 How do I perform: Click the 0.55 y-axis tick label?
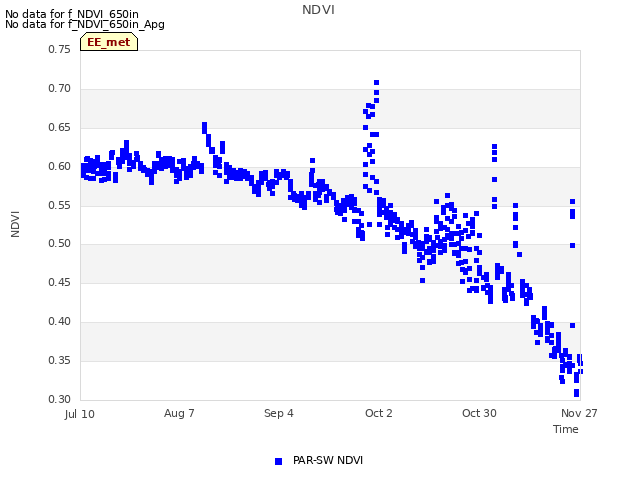click(x=60, y=205)
